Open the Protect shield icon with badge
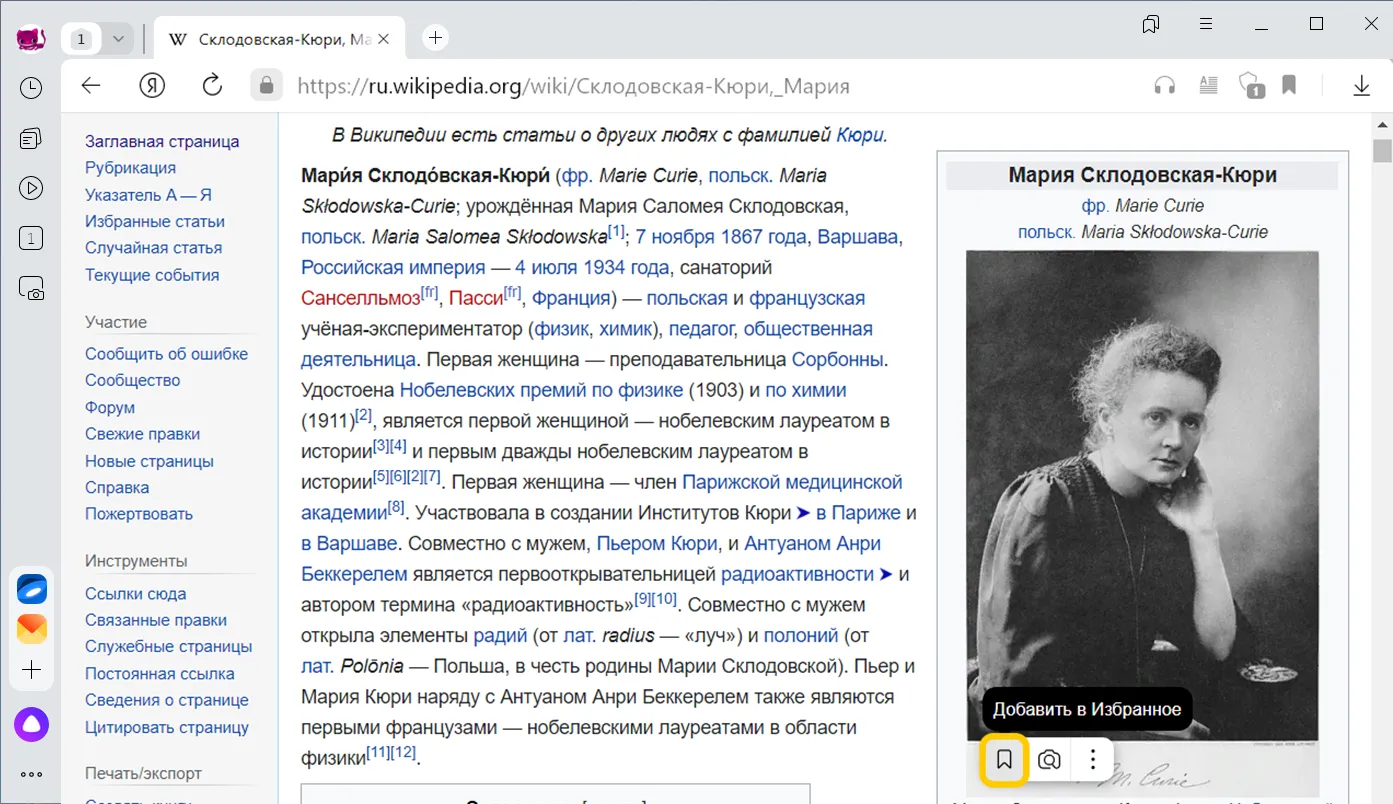Image resolution: width=1393 pixels, height=804 pixels. pyautogui.click(x=1251, y=86)
